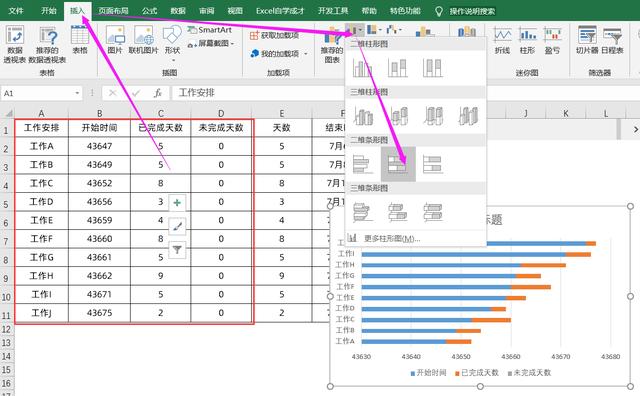Choose 3-D 100% stacked column chart
The height and width of the screenshot is (396, 640).
(x=433, y=116)
